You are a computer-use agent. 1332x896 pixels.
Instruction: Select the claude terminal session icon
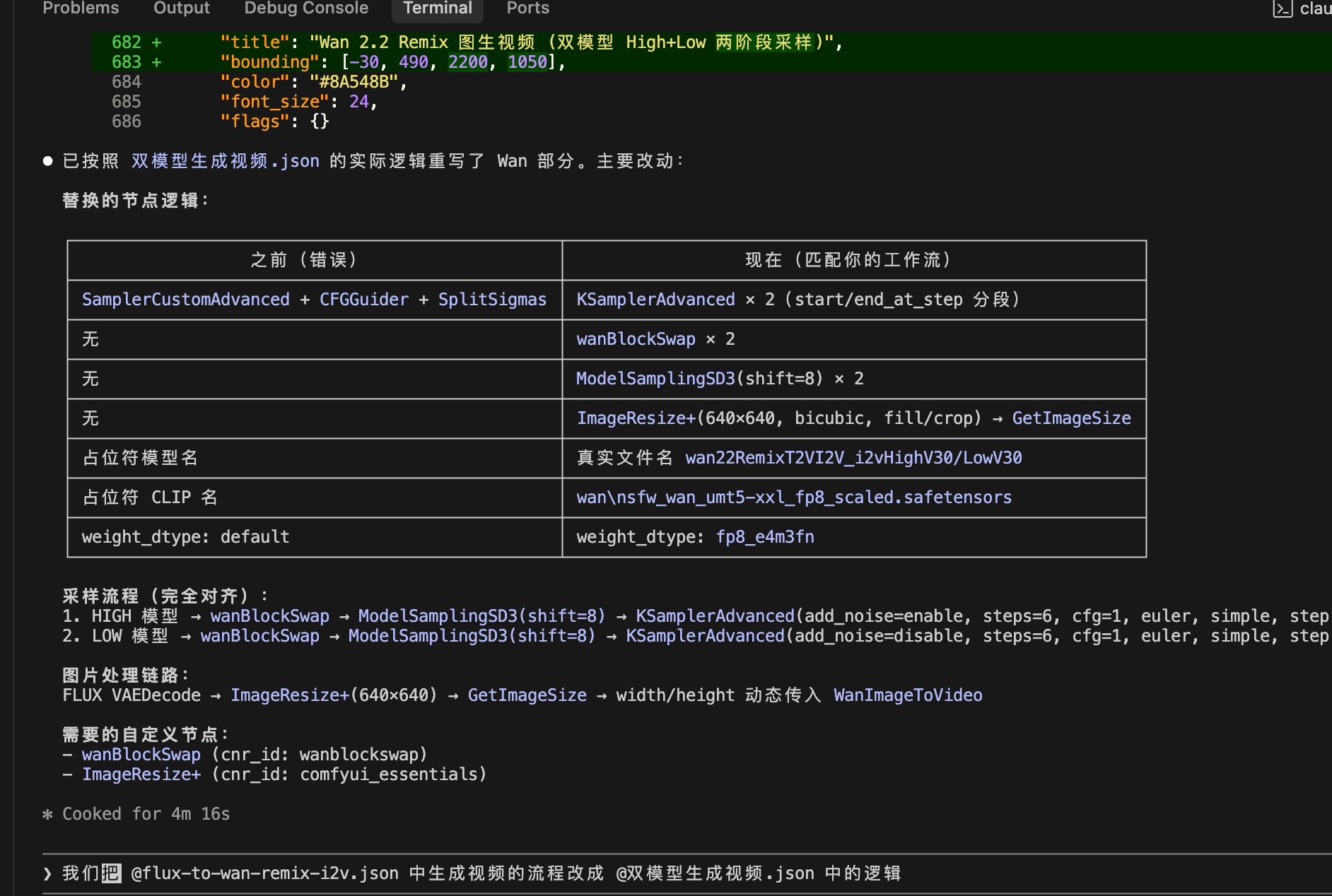[1282, 10]
